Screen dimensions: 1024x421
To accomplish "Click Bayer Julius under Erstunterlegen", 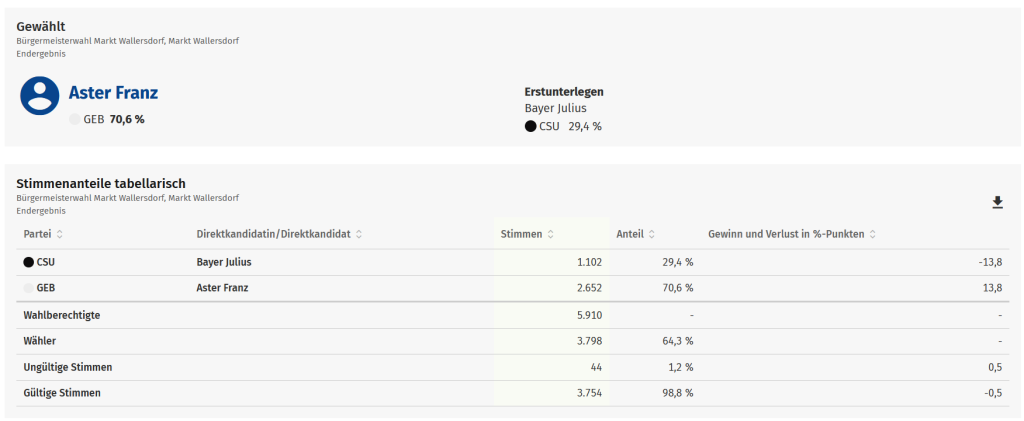I will (x=556, y=108).
